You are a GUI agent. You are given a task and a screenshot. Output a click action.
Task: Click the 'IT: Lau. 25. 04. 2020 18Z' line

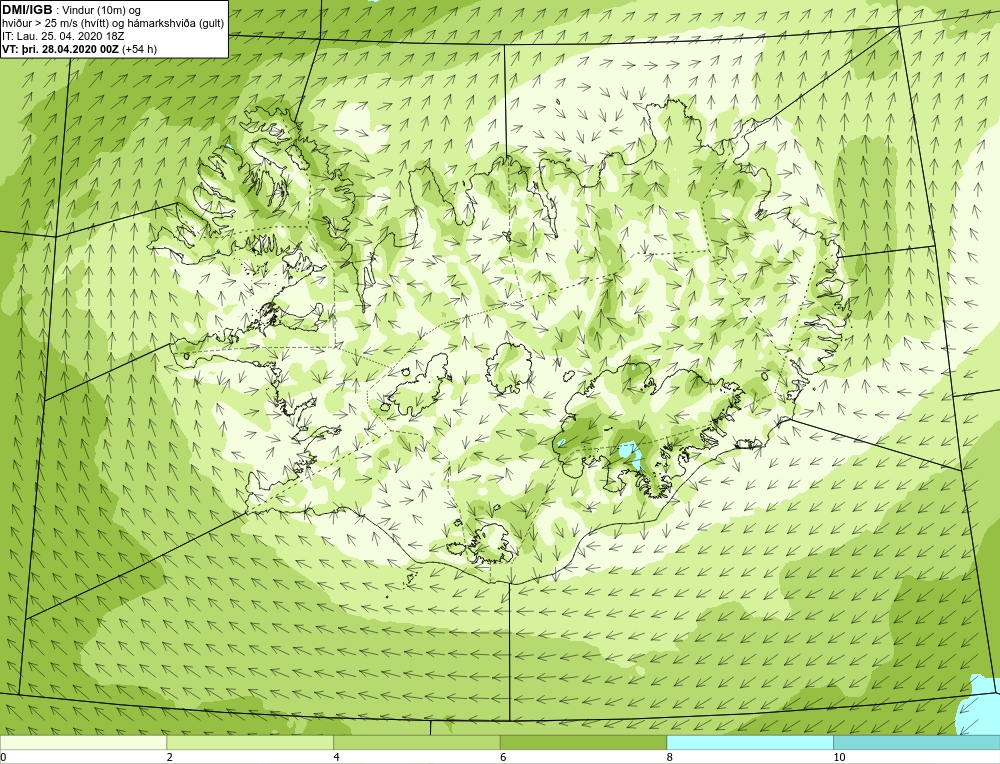pyautogui.click(x=63, y=36)
